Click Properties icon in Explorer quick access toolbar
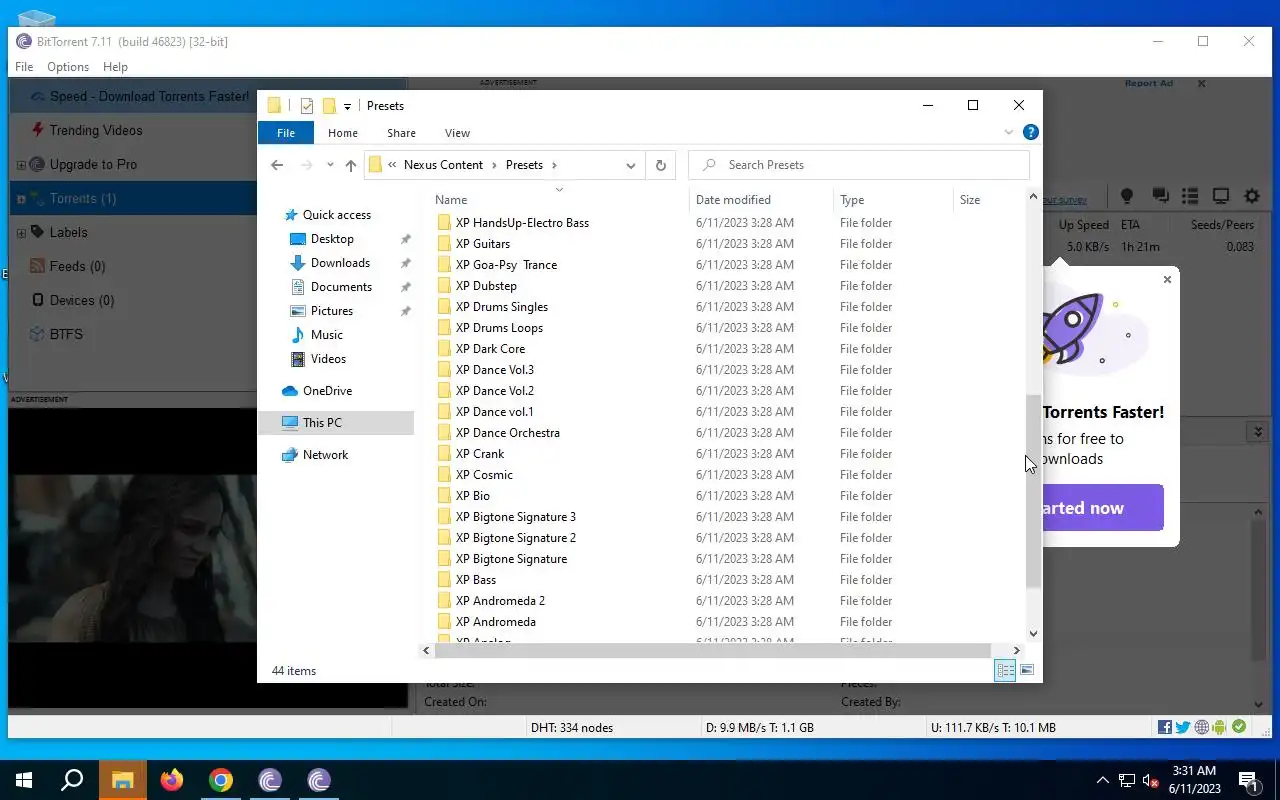 point(307,106)
